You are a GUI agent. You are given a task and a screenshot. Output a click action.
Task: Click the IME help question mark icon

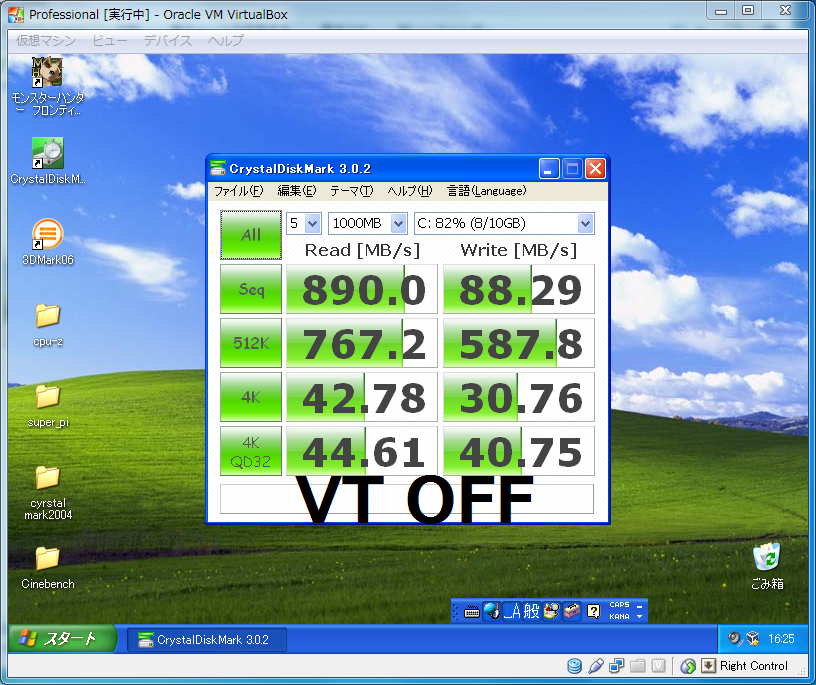click(x=593, y=611)
